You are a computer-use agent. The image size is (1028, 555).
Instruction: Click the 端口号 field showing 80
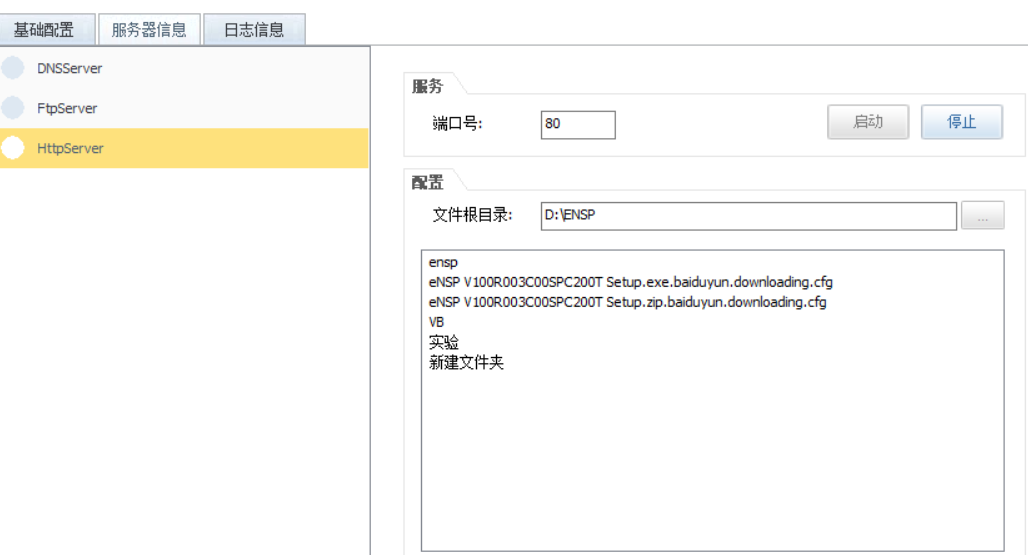tap(578, 124)
